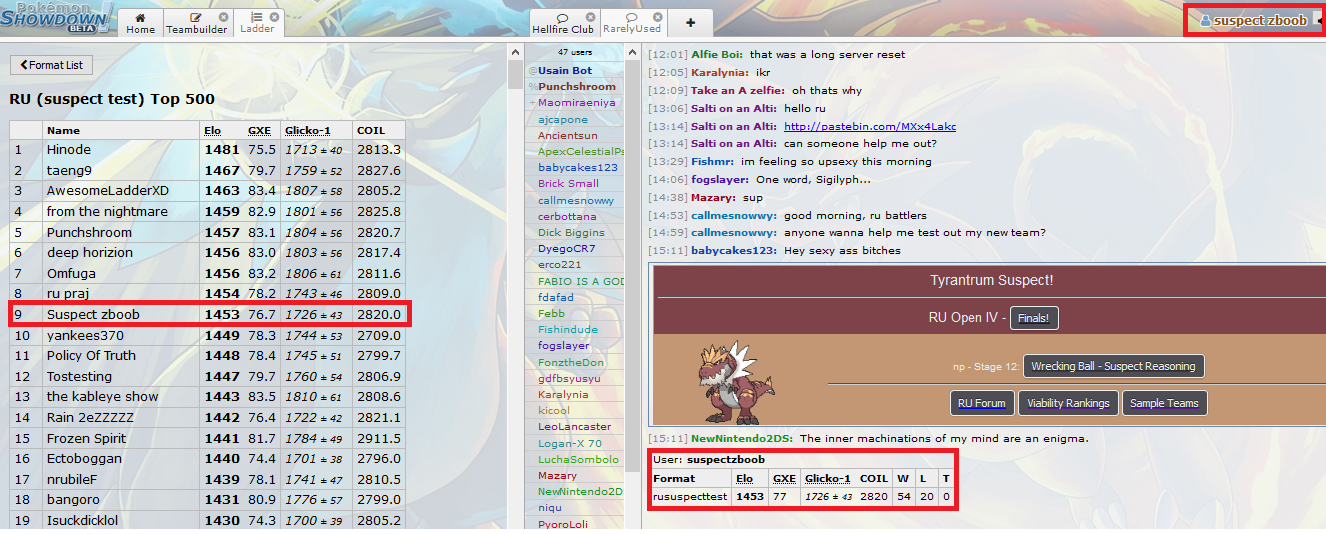Close the Teambuilder tab
The width and height of the screenshot is (1326, 534).
(223, 17)
